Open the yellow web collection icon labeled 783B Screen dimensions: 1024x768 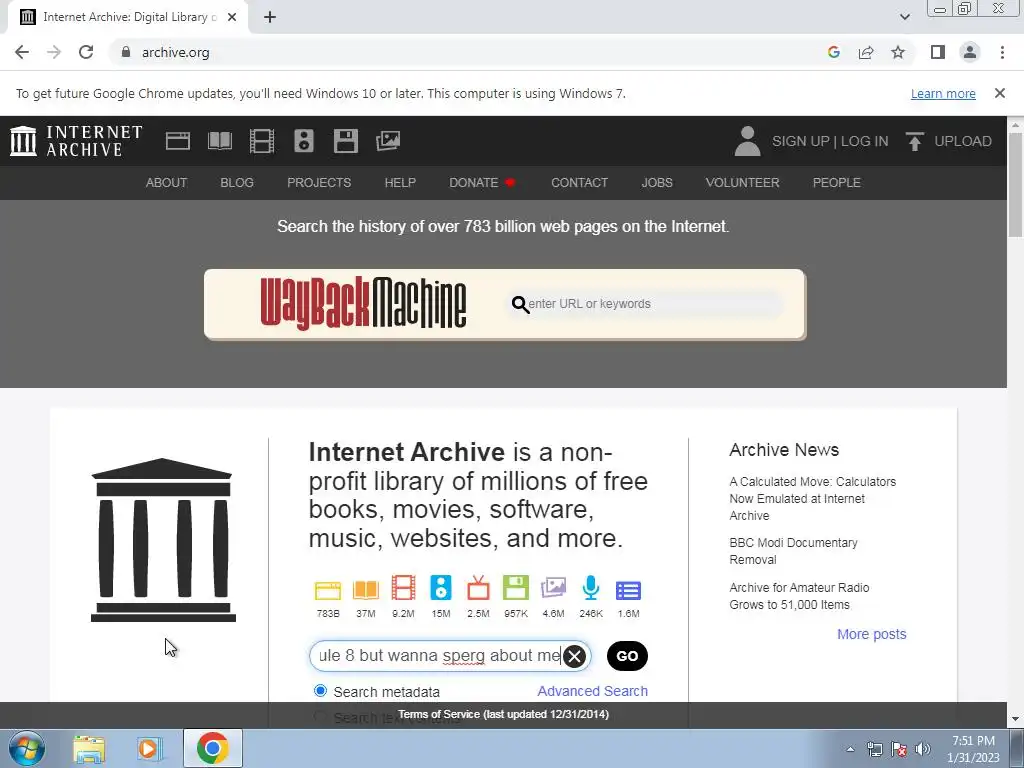tap(328, 590)
